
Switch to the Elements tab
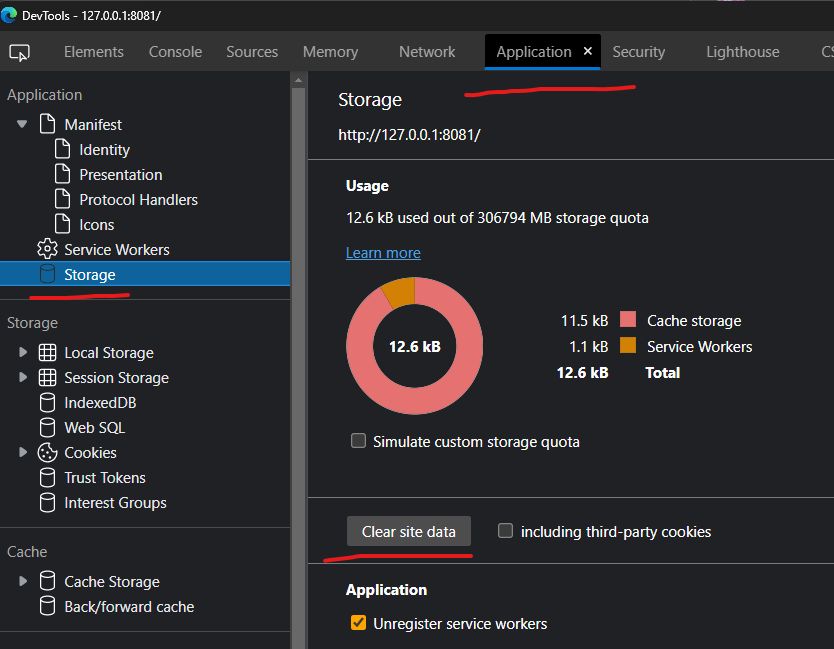94,52
